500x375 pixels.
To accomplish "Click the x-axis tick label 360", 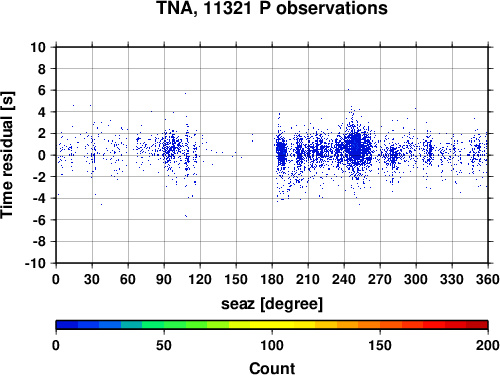I will 488,279.
